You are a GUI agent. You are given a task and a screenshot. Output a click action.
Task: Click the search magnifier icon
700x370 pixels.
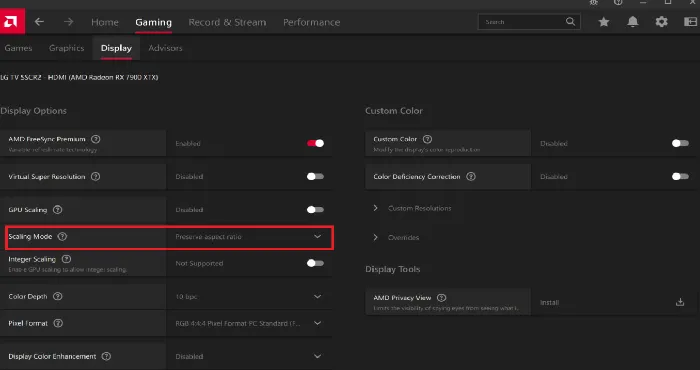coord(570,21)
